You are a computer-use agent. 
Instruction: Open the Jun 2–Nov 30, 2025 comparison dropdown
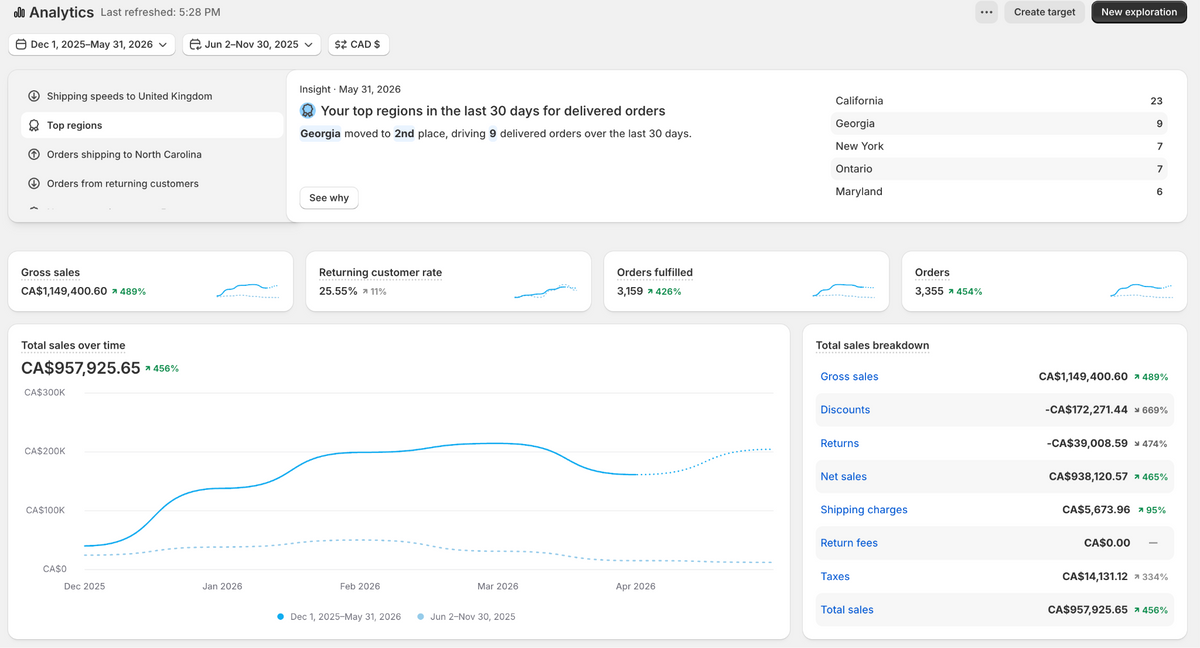tap(252, 45)
